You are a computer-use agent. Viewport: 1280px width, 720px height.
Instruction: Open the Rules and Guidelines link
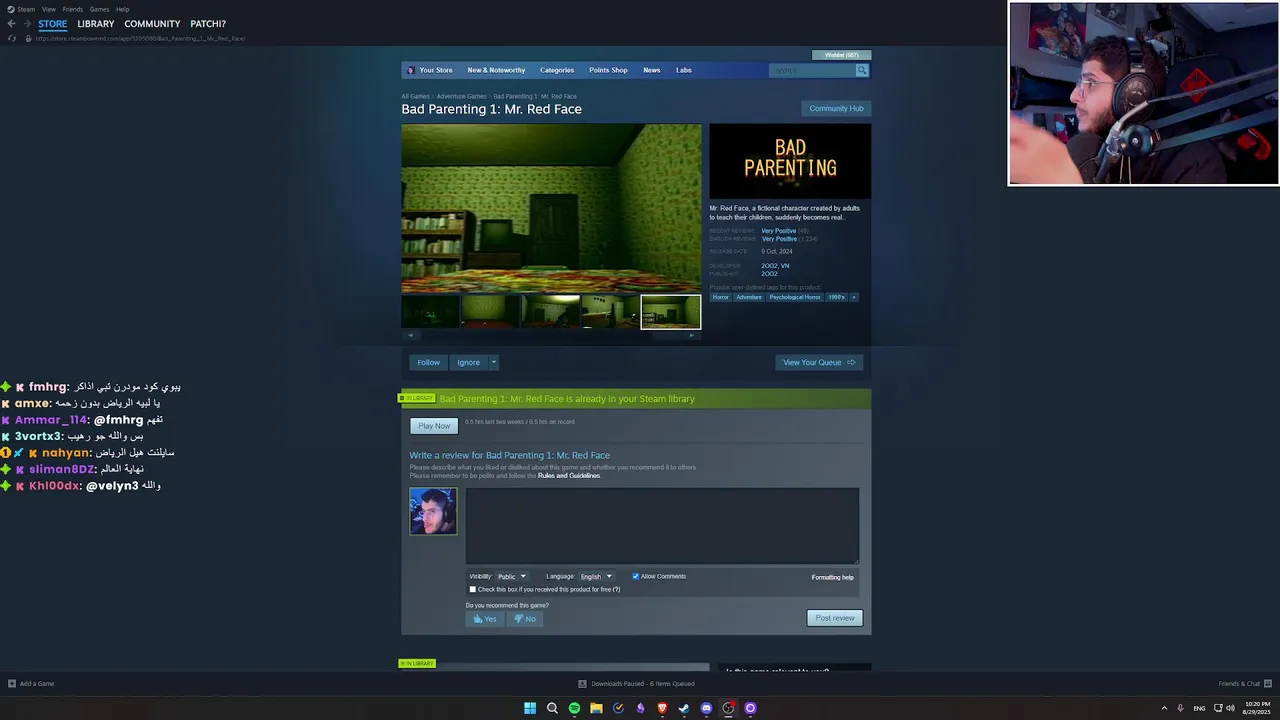(569, 476)
